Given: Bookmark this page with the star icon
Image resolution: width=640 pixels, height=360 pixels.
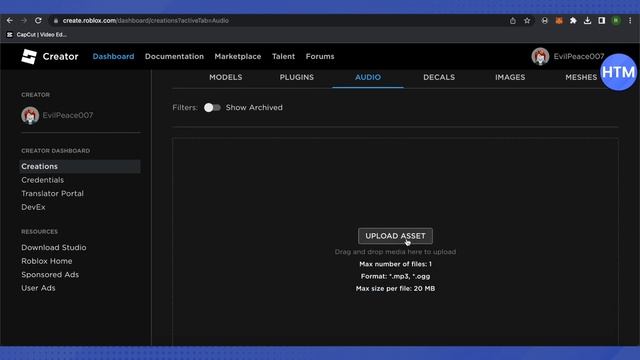Looking at the screenshot, I should [527, 20].
